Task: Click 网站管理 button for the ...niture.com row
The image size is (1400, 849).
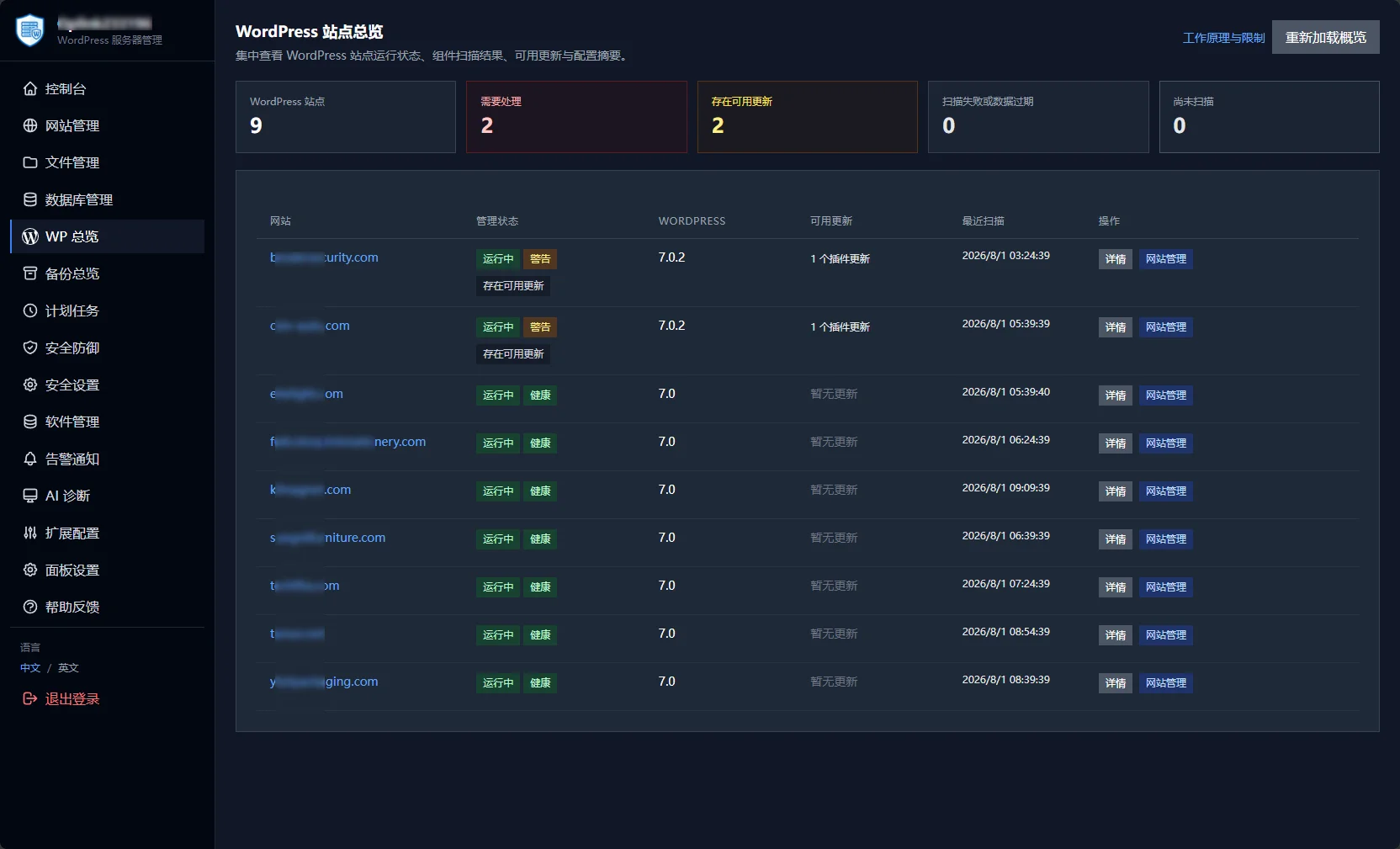Action: (1165, 539)
